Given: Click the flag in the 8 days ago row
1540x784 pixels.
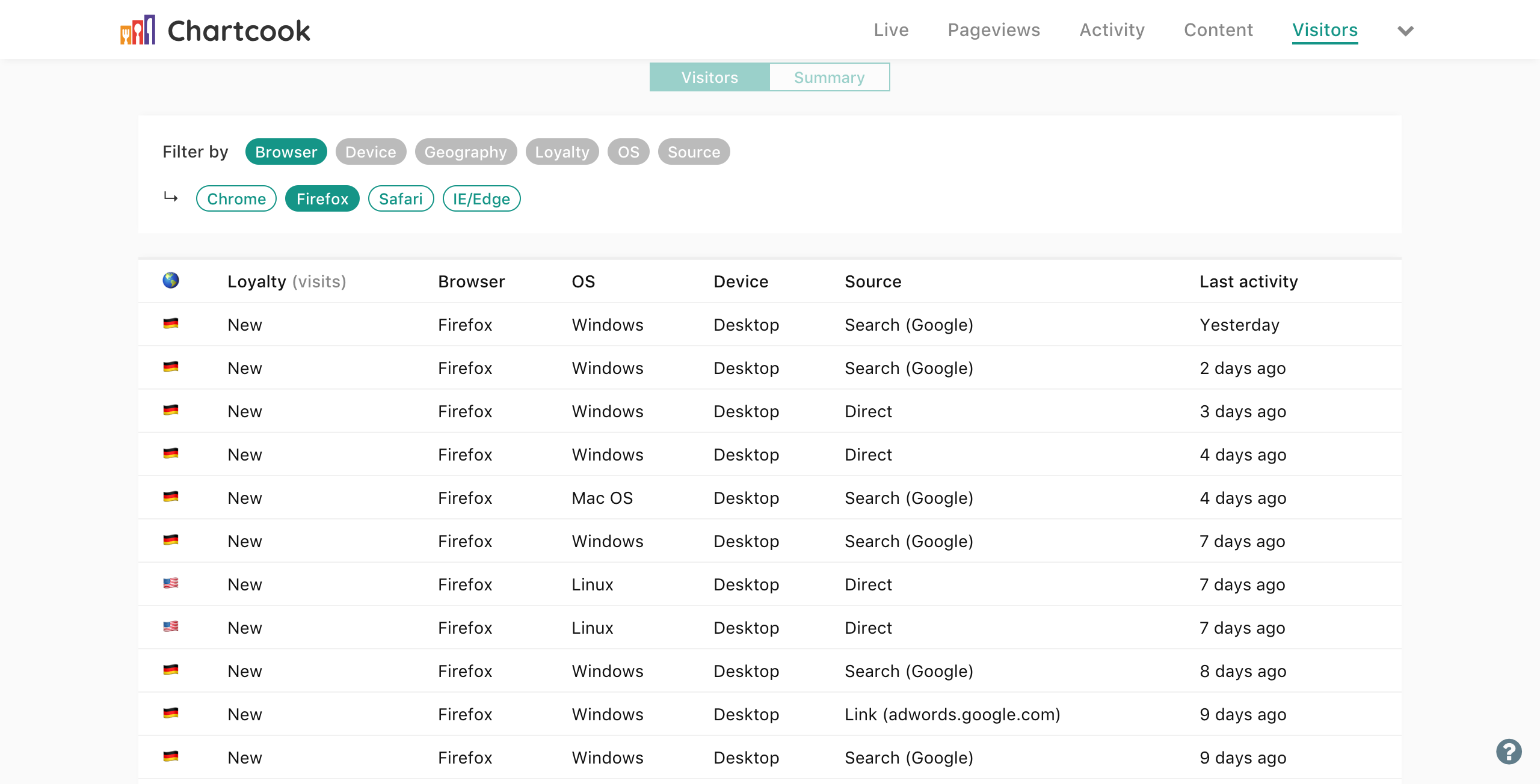Looking at the screenshot, I should pyautogui.click(x=171, y=670).
